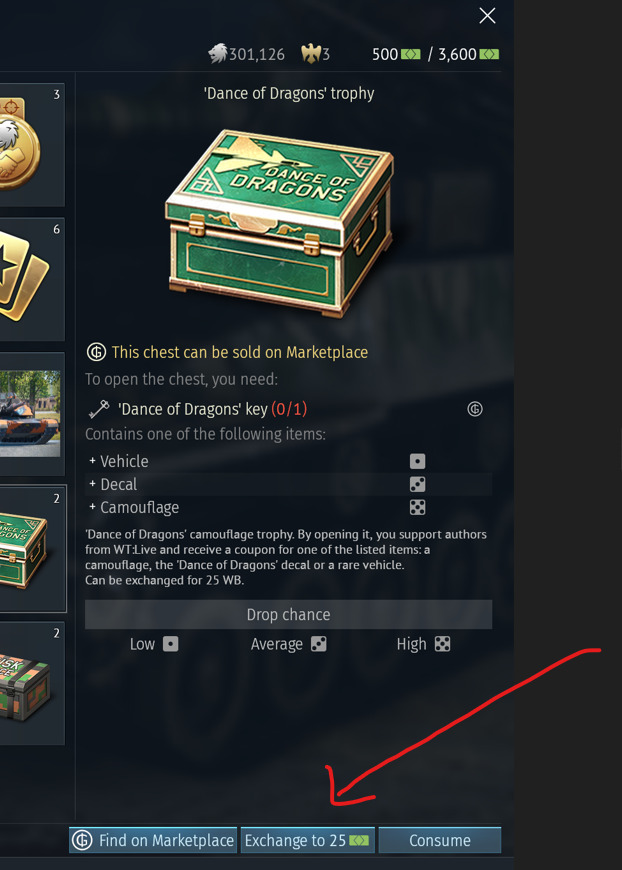Exchange the trophy for 25 warbonds

[x=308, y=840]
